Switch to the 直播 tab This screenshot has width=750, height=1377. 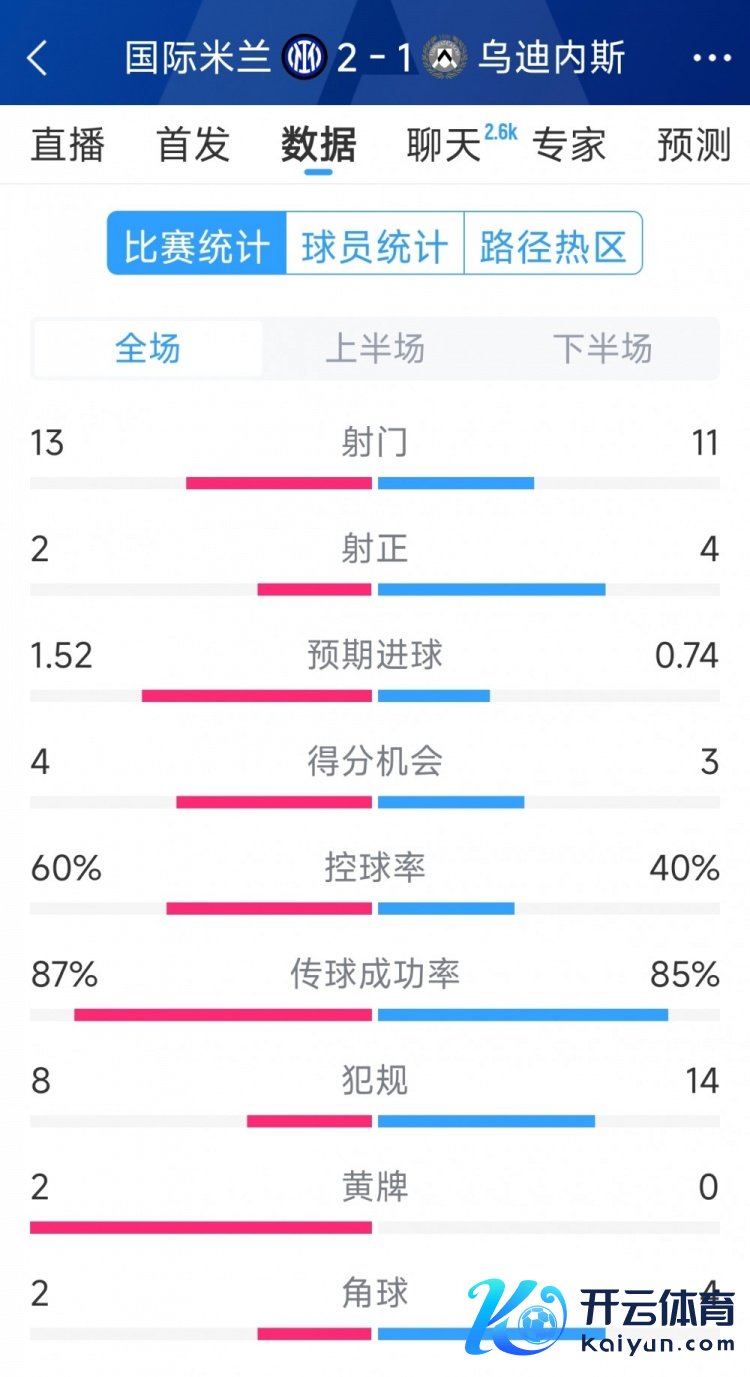(67, 145)
